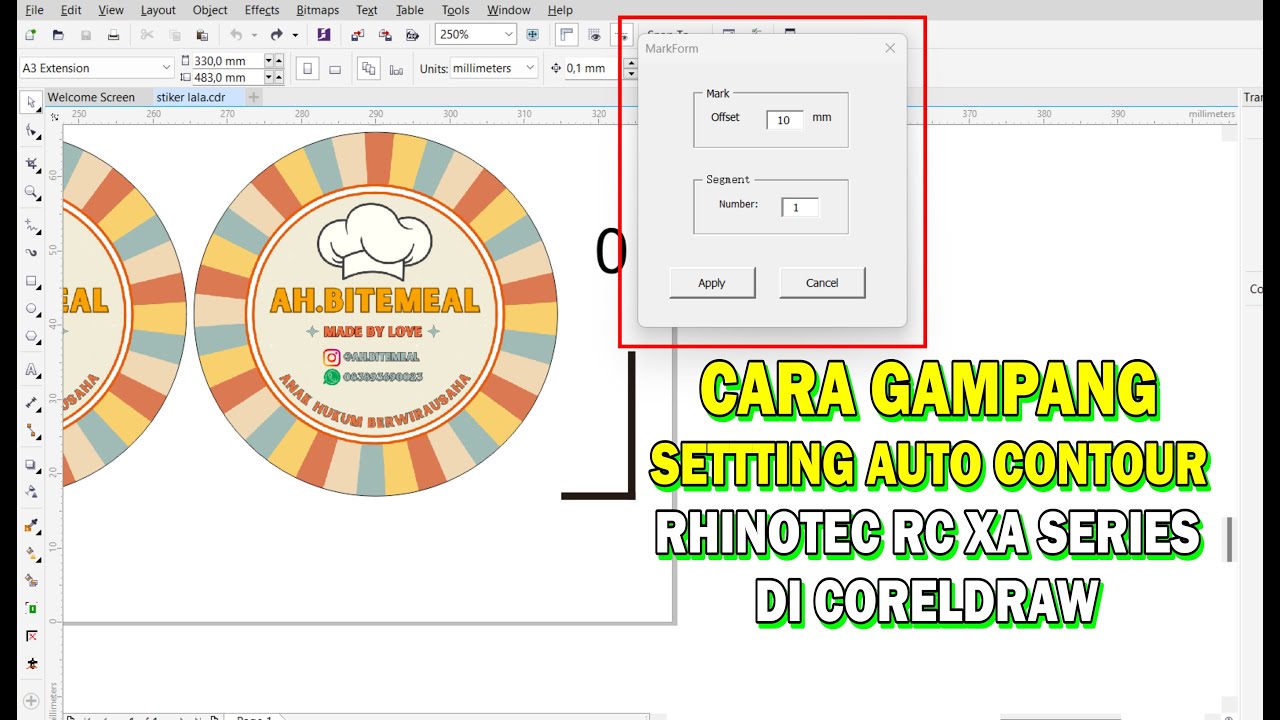Image resolution: width=1280 pixels, height=720 pixels.
Task: Open the zoom level 250% dropdown
Action: pos(508,35)
